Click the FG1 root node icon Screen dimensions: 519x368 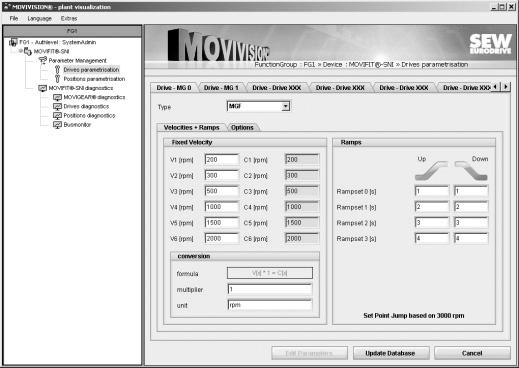pyautogui.click(x=13, y=42)
